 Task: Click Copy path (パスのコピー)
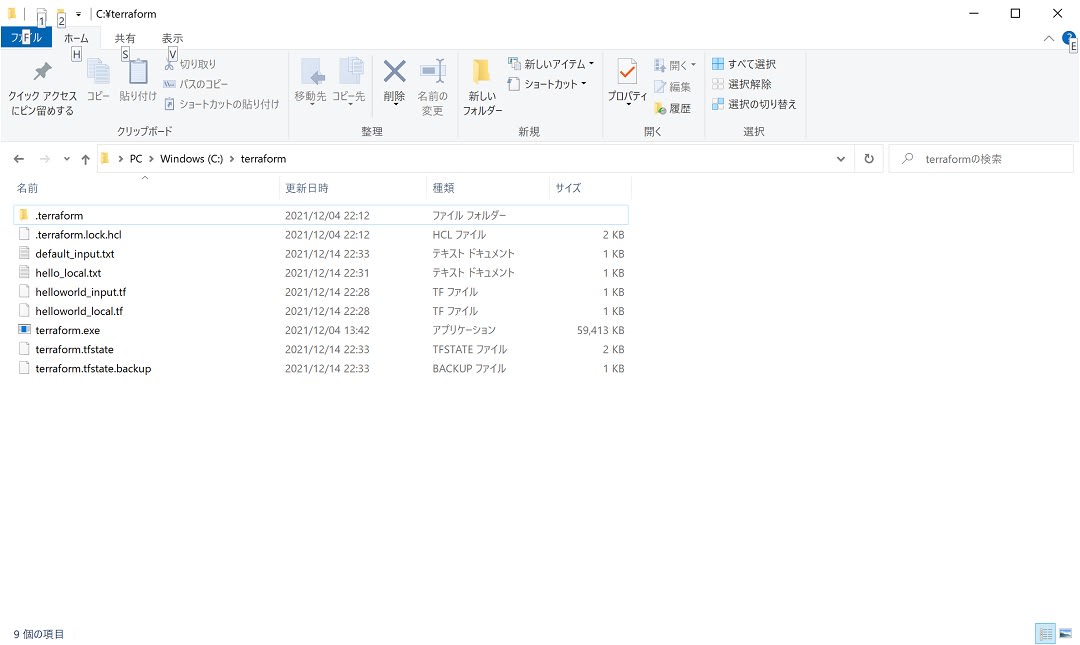pos(196,84)
